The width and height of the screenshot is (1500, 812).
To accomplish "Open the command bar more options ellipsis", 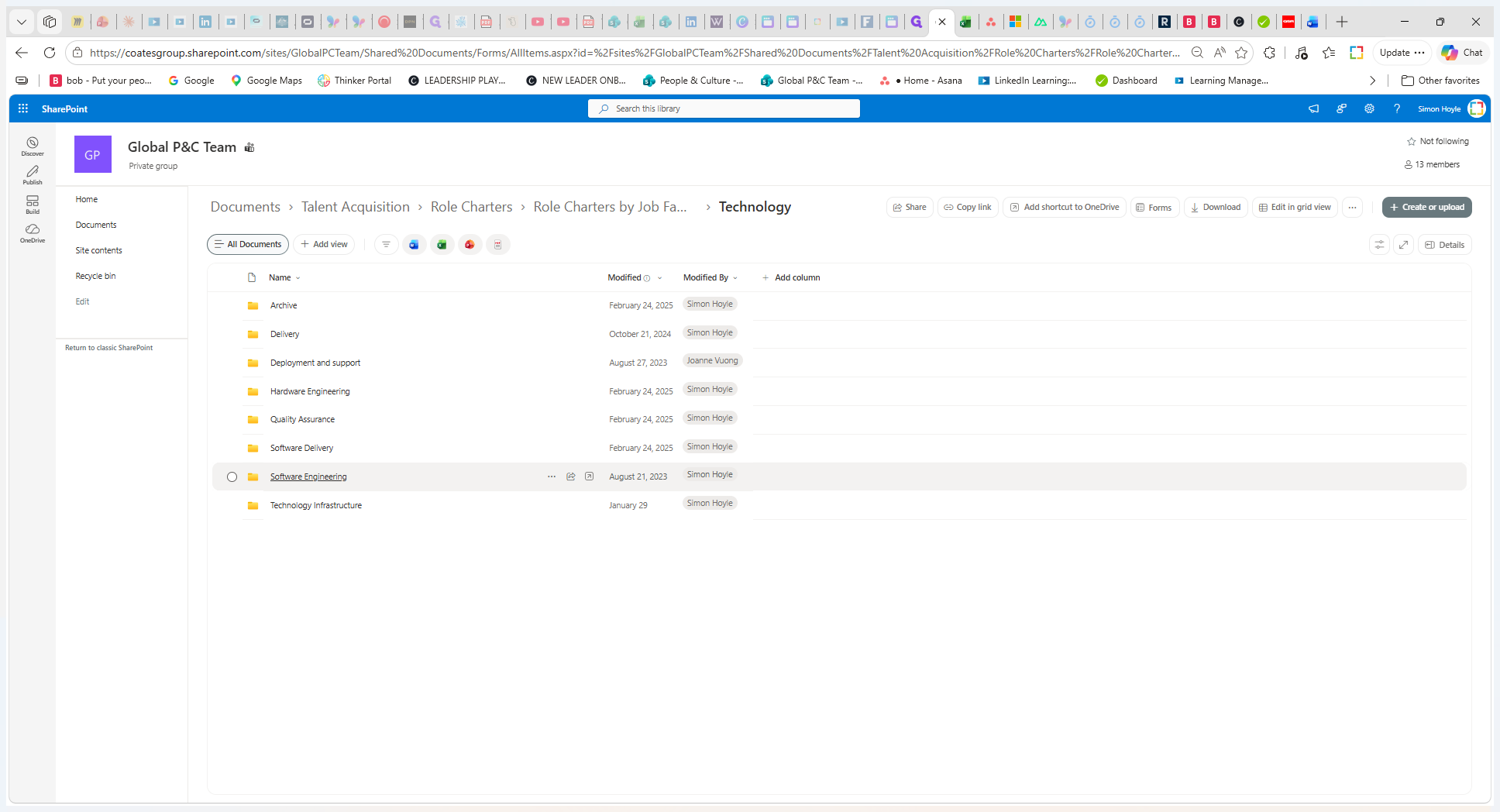I will [1352, 207].
